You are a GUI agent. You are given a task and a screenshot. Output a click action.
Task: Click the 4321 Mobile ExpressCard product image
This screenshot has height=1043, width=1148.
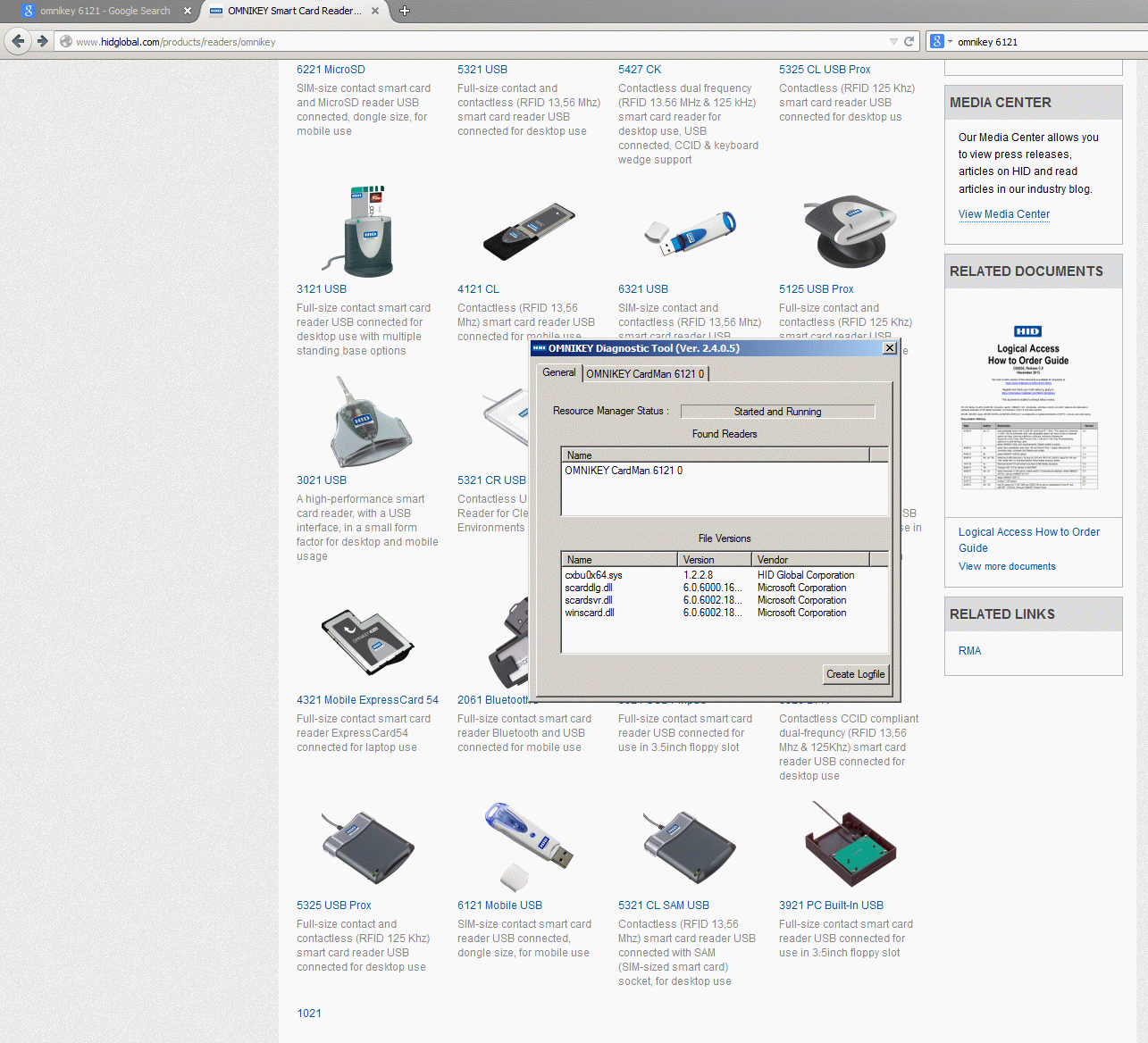coord(367,642)
